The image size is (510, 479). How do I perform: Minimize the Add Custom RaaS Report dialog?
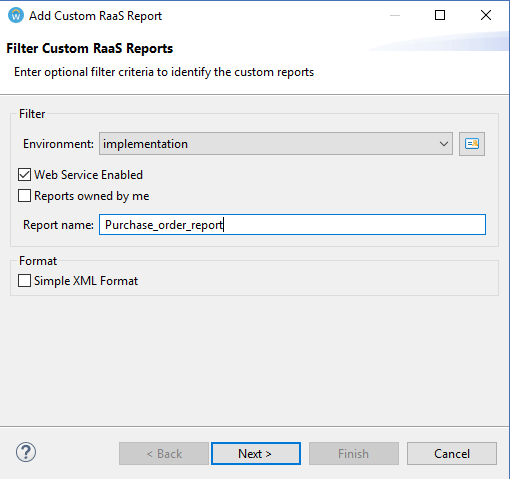[395, 15]
